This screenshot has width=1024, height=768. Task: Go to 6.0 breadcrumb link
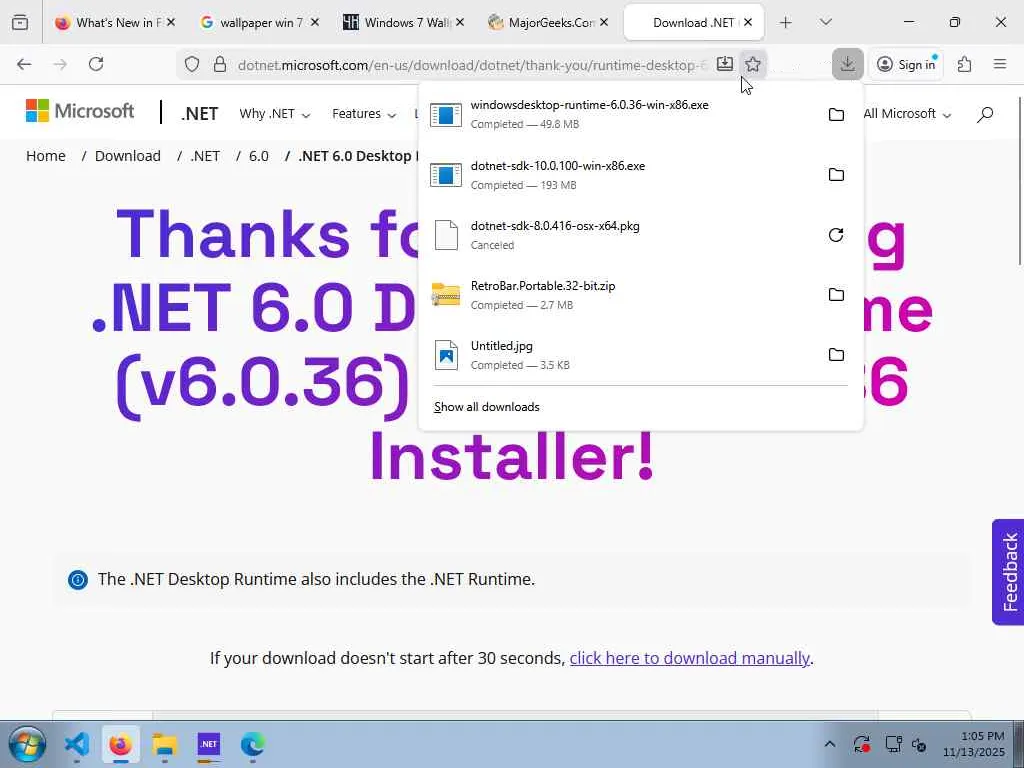(259, 156)
